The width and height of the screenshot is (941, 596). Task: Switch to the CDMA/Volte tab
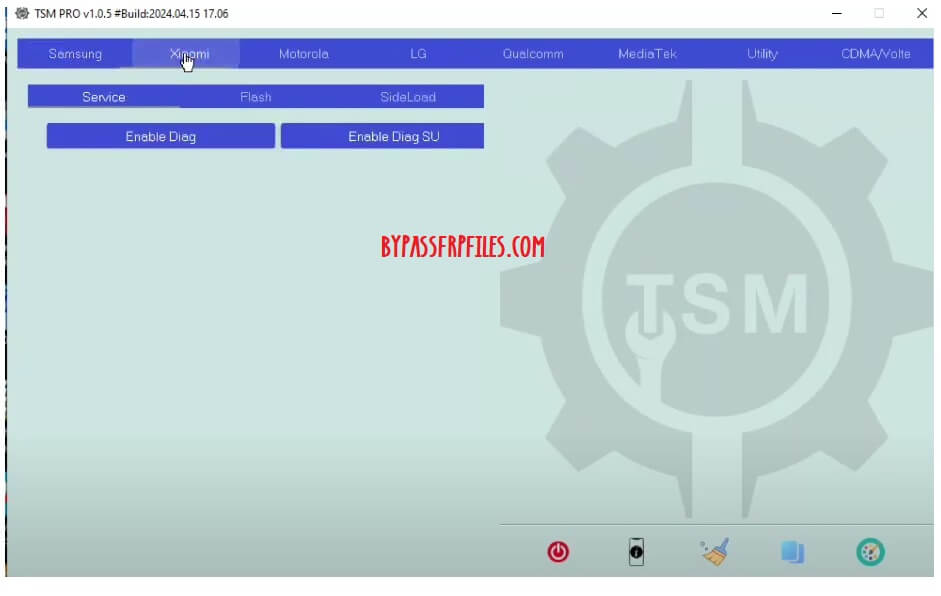click(876, 54)
